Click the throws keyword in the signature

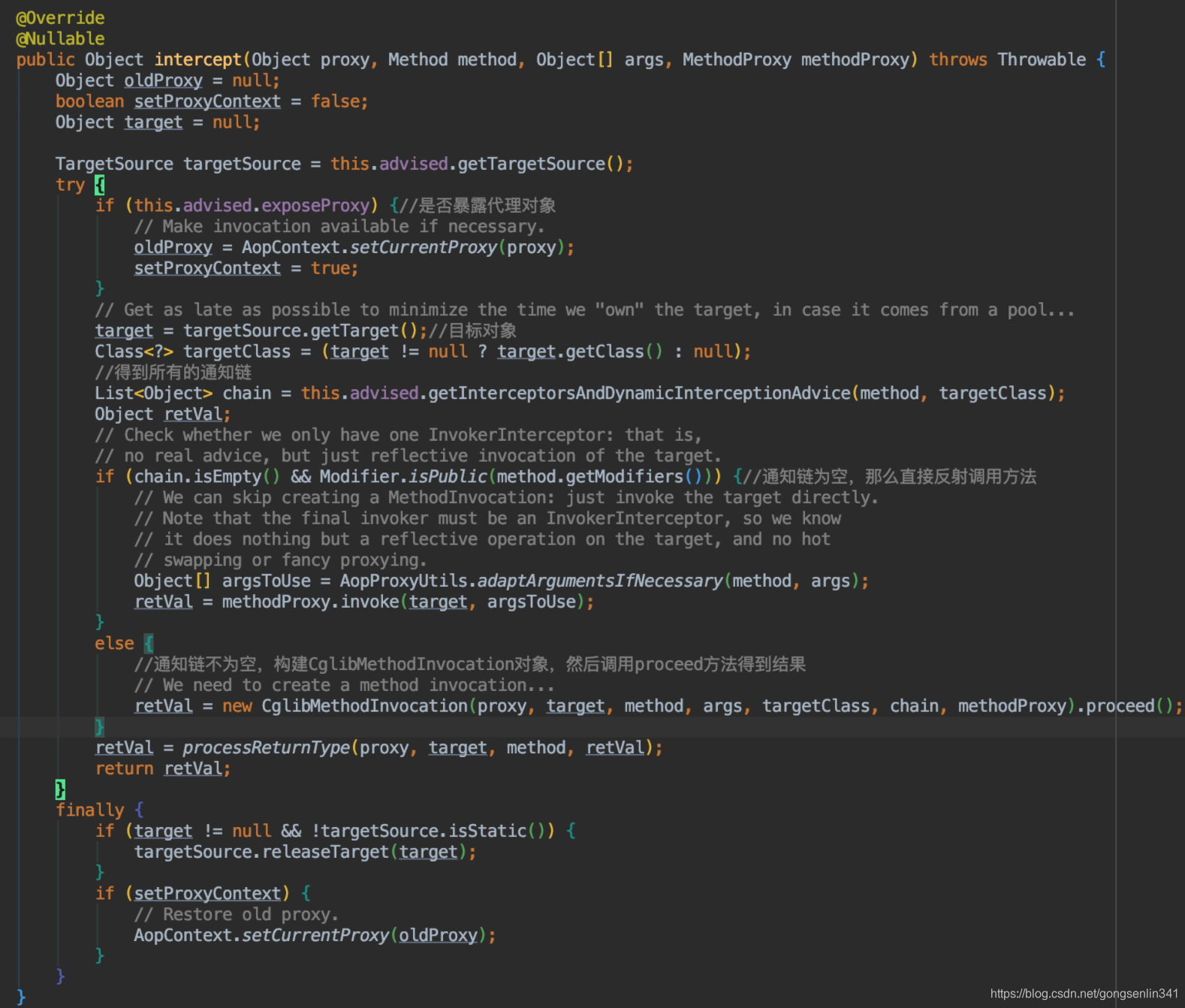pos(958,59)
